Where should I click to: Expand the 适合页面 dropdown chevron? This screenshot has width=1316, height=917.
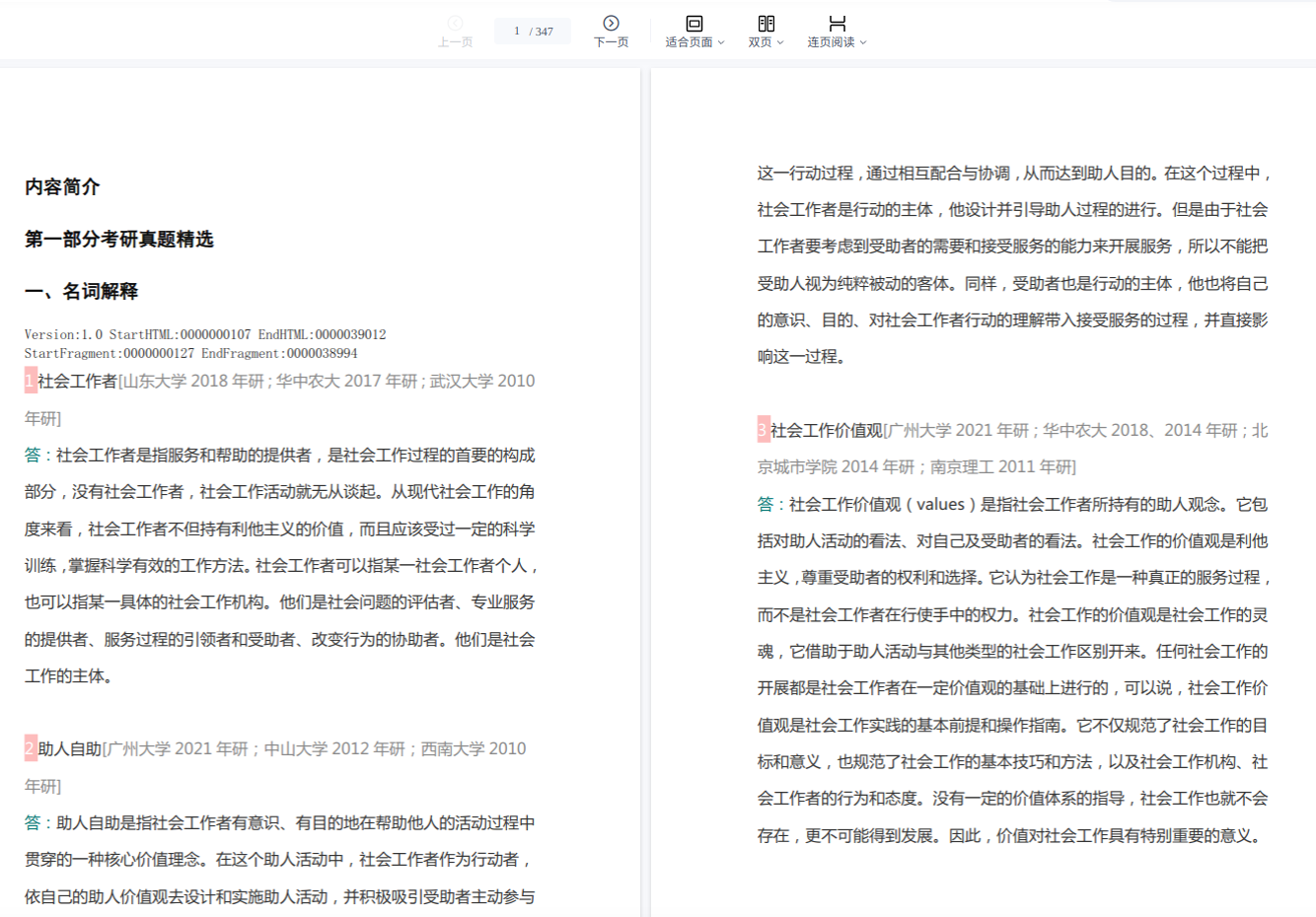coord(721,42)
